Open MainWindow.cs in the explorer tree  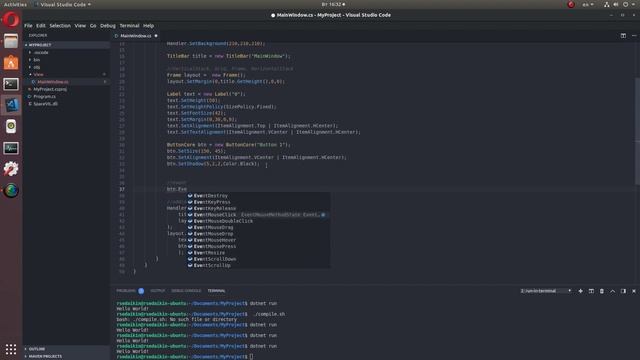coord(53,82)
